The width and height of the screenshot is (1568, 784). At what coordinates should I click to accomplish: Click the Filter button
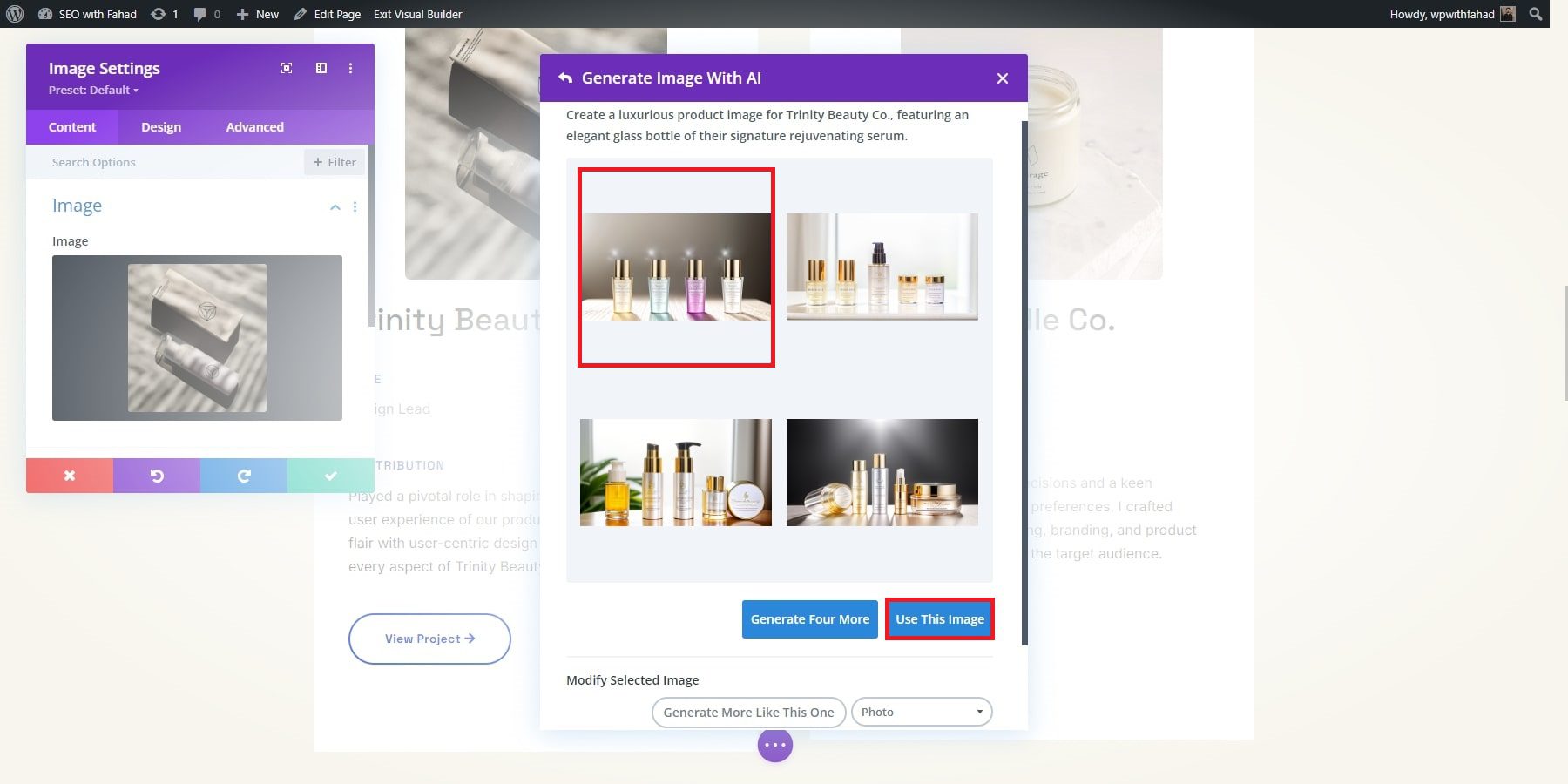click(335, 162)
